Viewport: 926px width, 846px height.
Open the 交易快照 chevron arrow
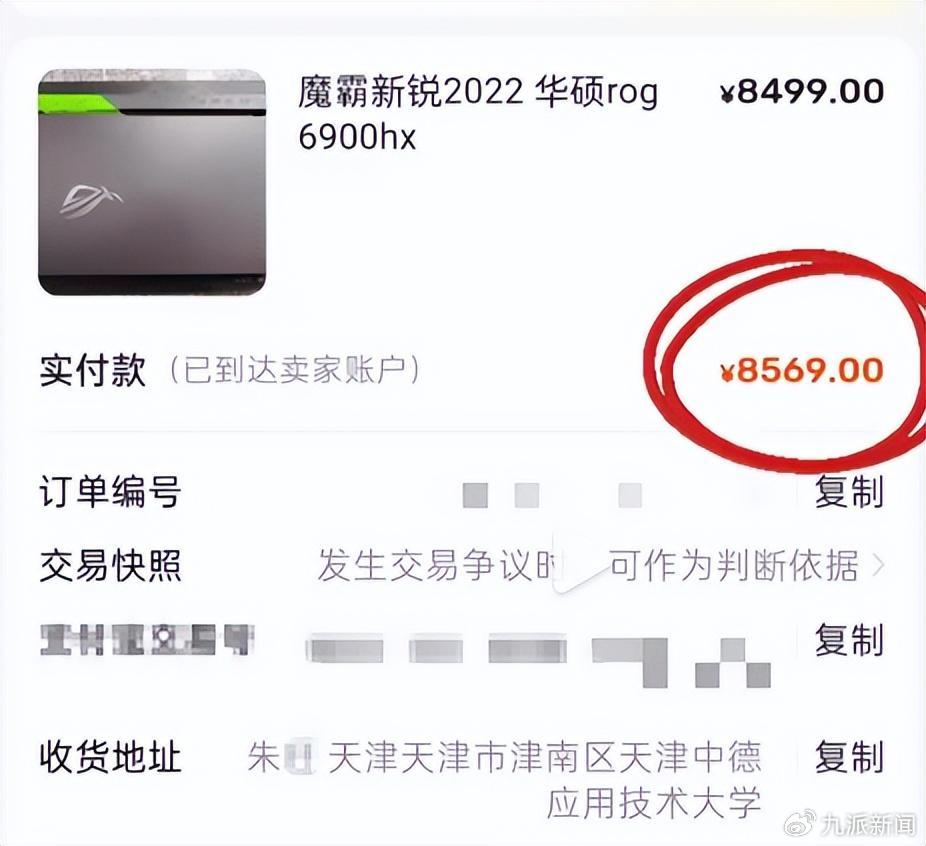click(879, 566)
